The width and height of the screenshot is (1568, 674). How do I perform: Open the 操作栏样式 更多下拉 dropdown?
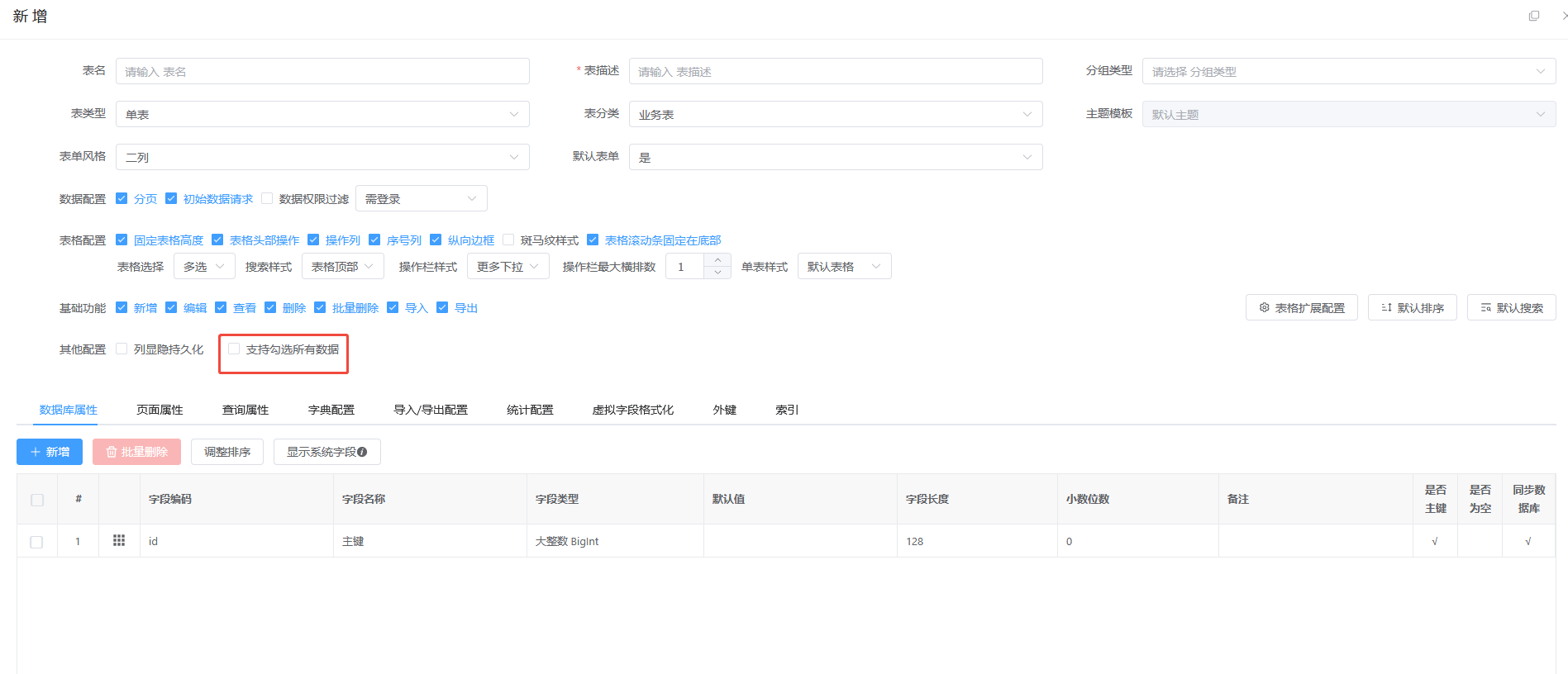[x=508, y=267]
